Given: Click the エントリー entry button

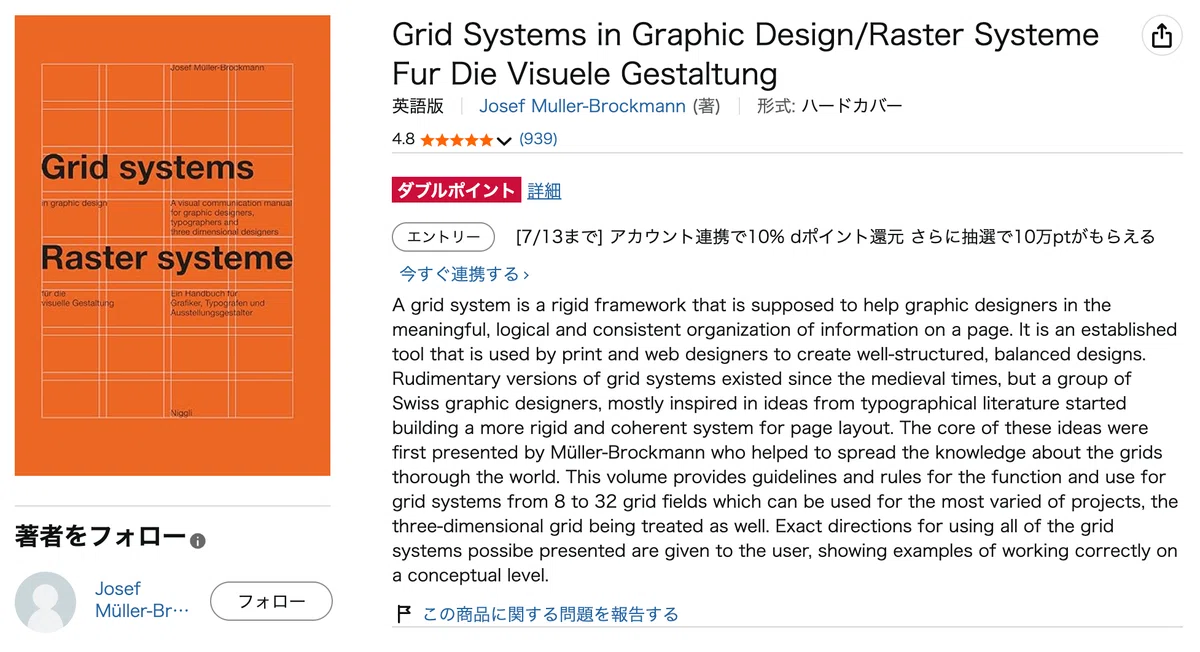Looking at the screenshot, I should [443, 237].
